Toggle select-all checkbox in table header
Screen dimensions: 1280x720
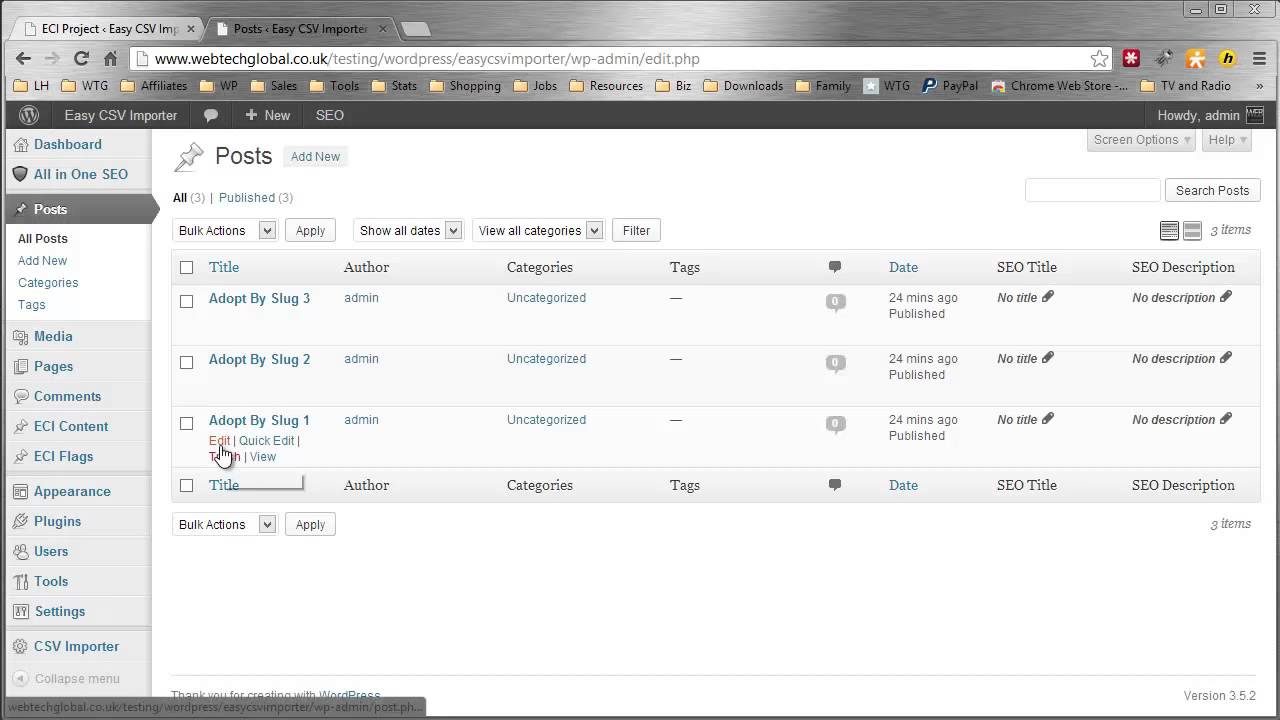pyautogui.click(x=186, y=267)
